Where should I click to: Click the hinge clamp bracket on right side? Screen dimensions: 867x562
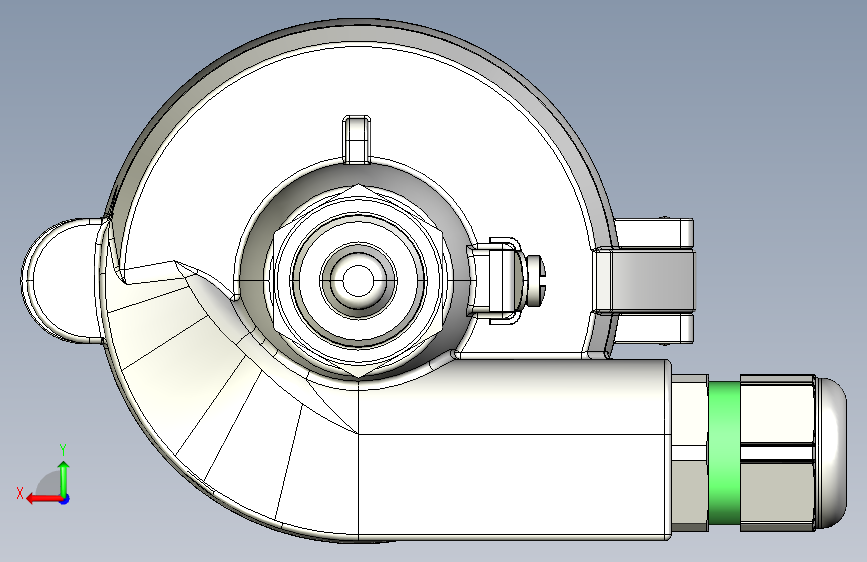point(645,281)
